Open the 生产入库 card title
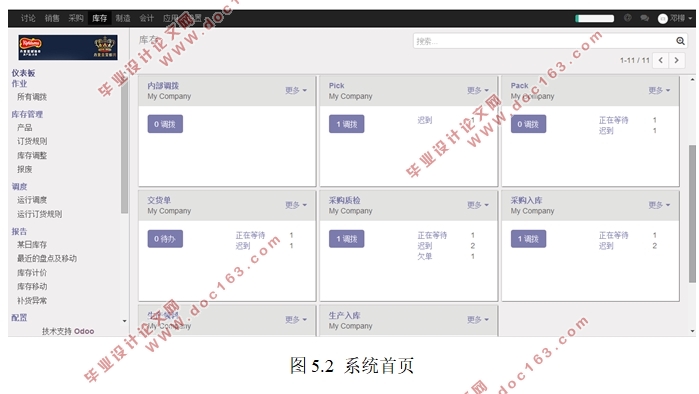 coord(345,316)
